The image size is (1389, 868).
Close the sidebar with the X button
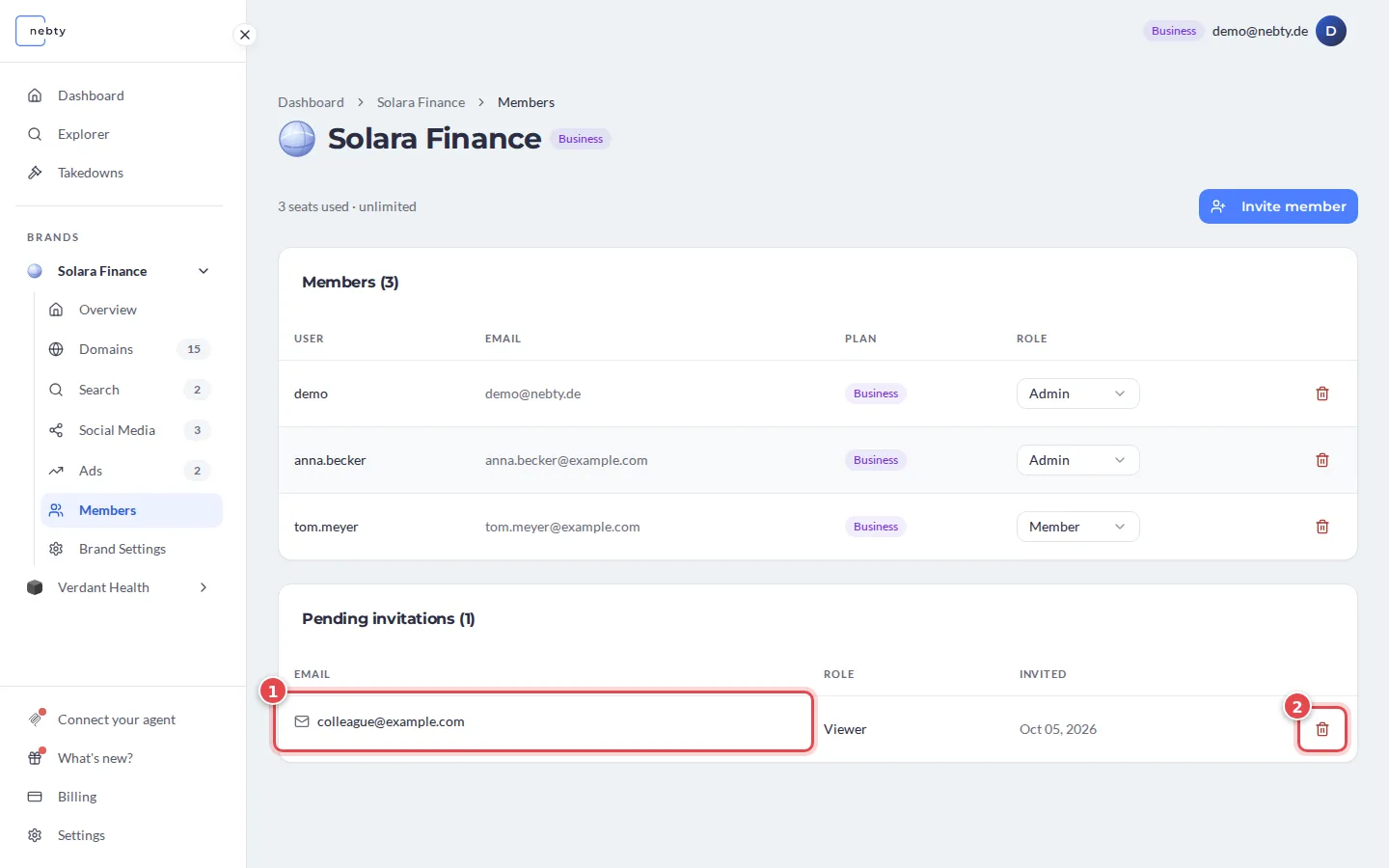point(245,35)
